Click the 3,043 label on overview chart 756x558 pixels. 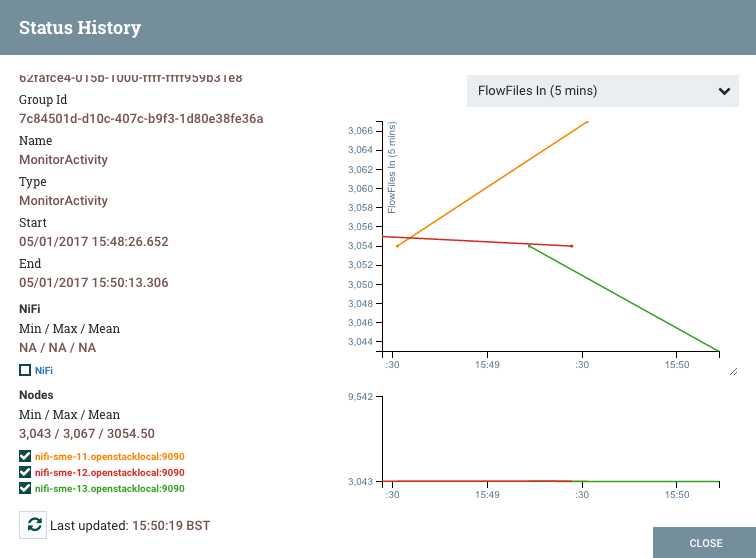pyautogui.click(x=360, y=482)
